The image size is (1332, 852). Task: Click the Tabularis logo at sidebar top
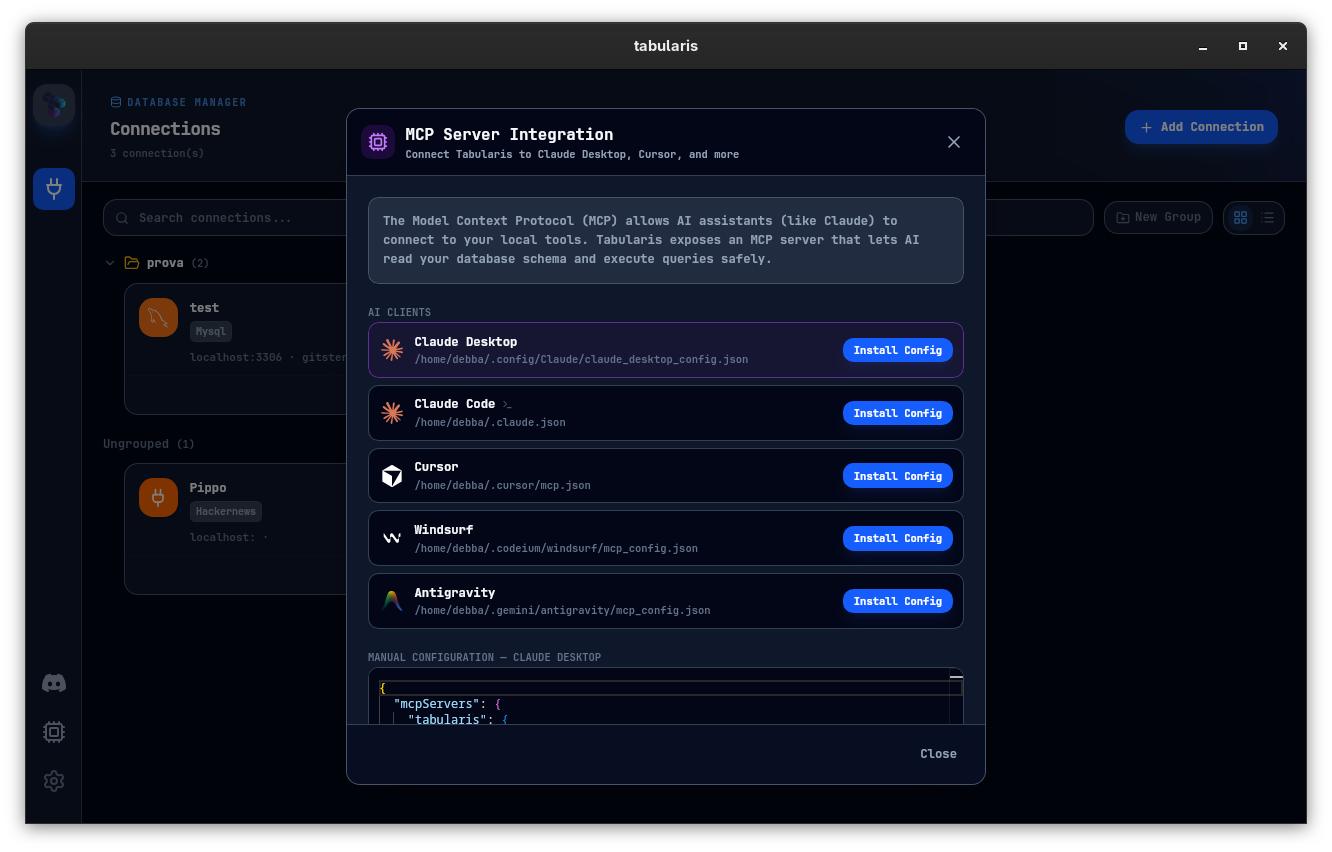(53, 105)
